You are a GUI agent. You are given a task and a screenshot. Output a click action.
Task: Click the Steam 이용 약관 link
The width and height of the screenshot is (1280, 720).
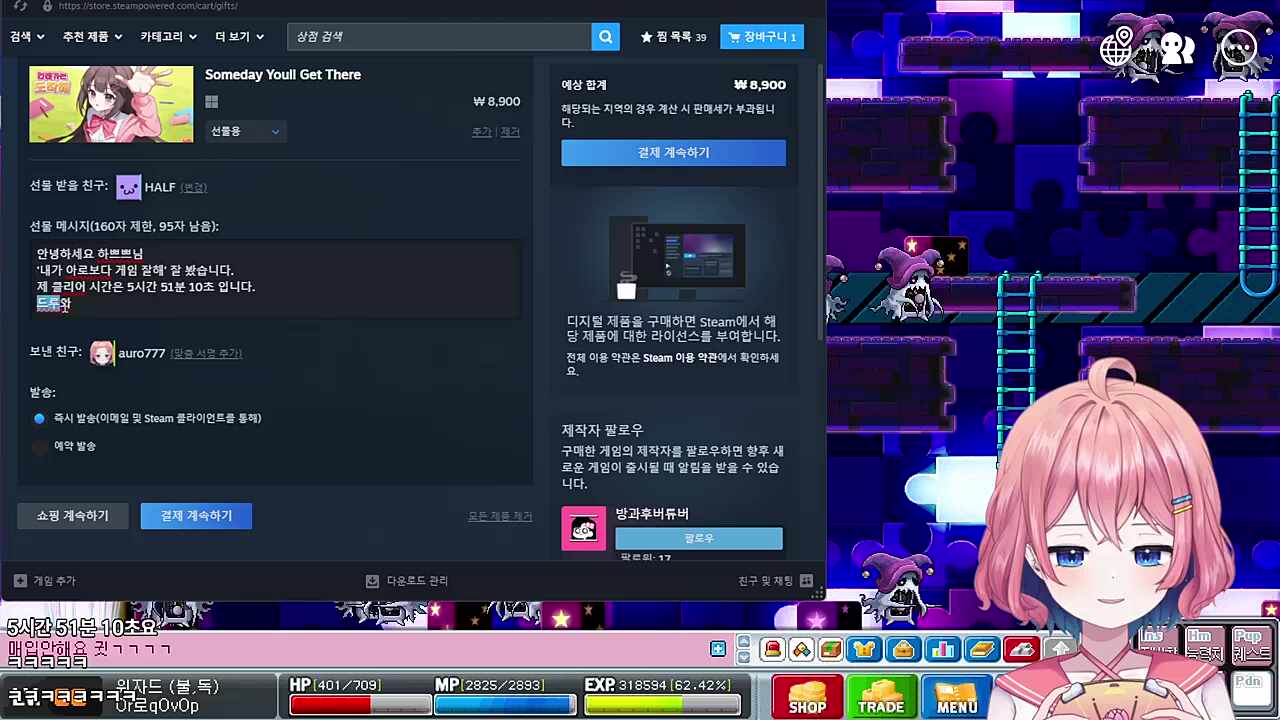[680, 358]
